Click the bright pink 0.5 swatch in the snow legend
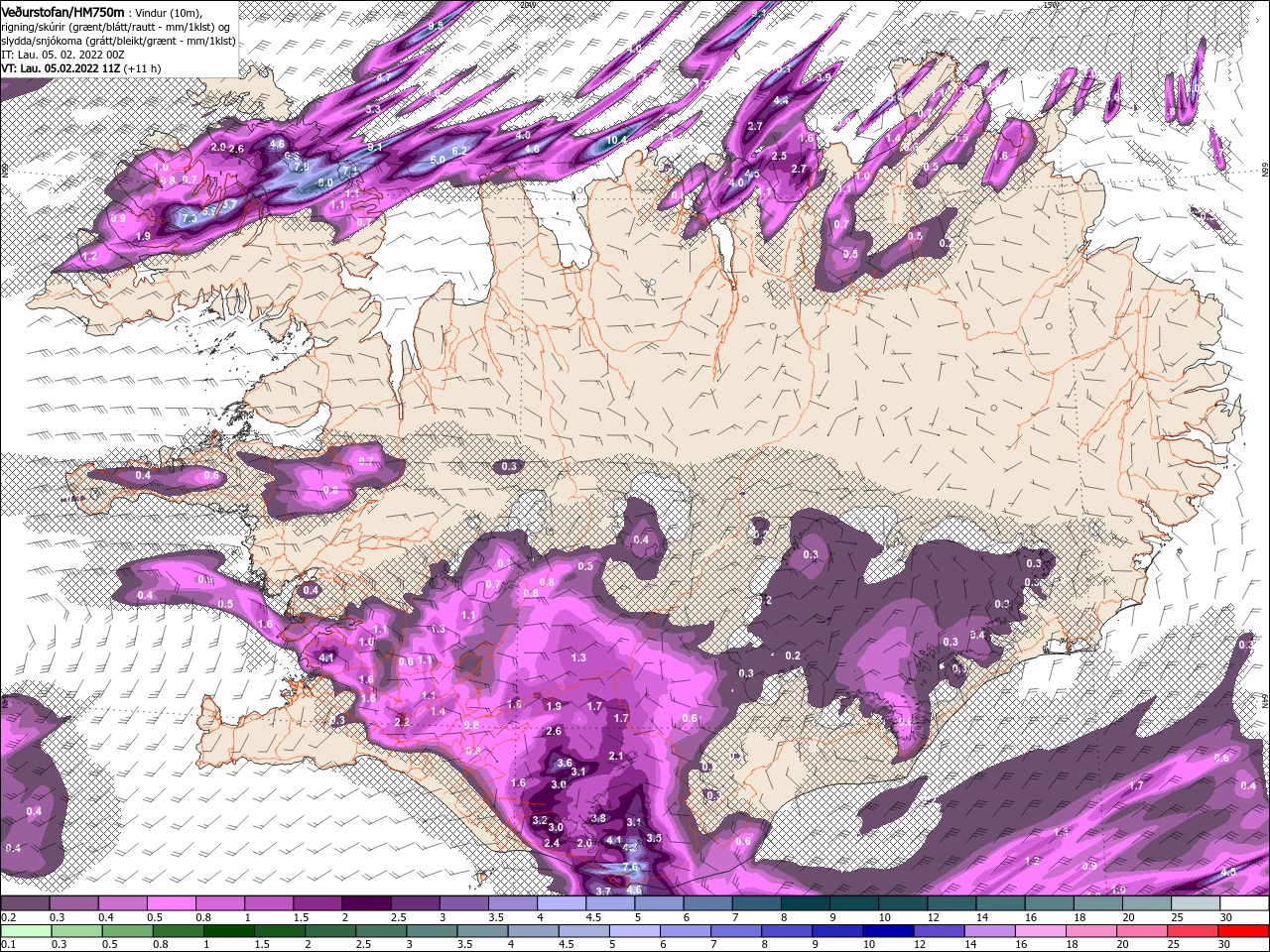The image size is (1270, 952). coord(171,903)
